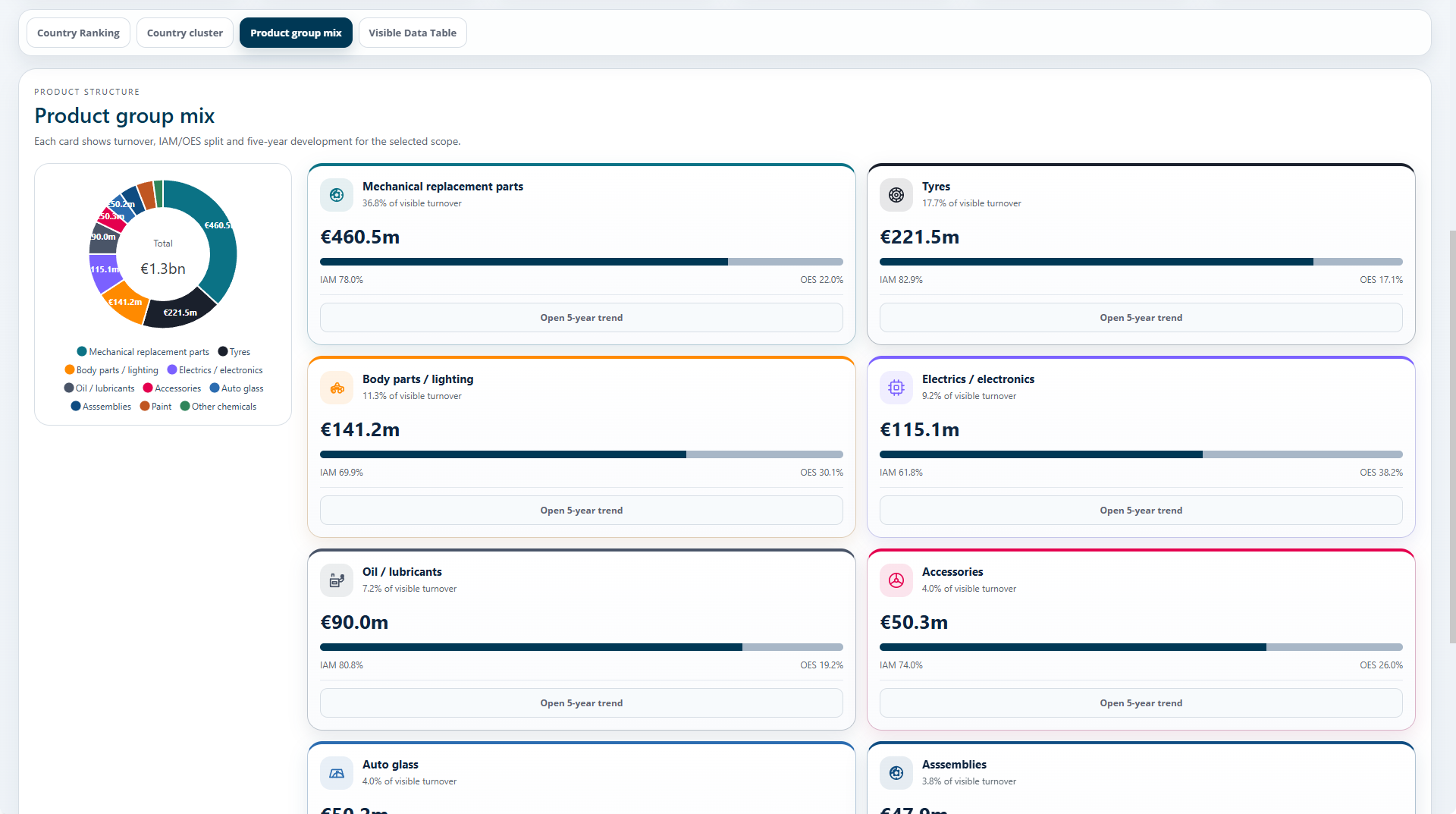Image resolution: width=1456 pixels, height=814 pixels.
Task: Click the Assemblies legend color dot
Action: point(76,406)
